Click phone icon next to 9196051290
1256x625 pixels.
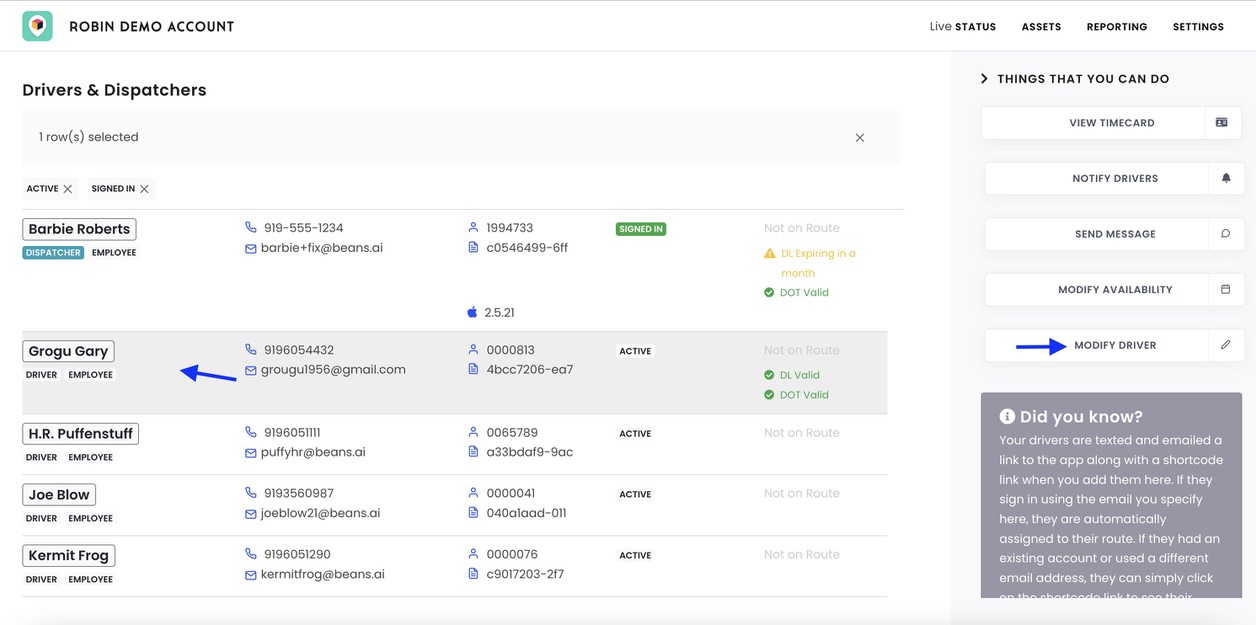click(x=251, y=554)
